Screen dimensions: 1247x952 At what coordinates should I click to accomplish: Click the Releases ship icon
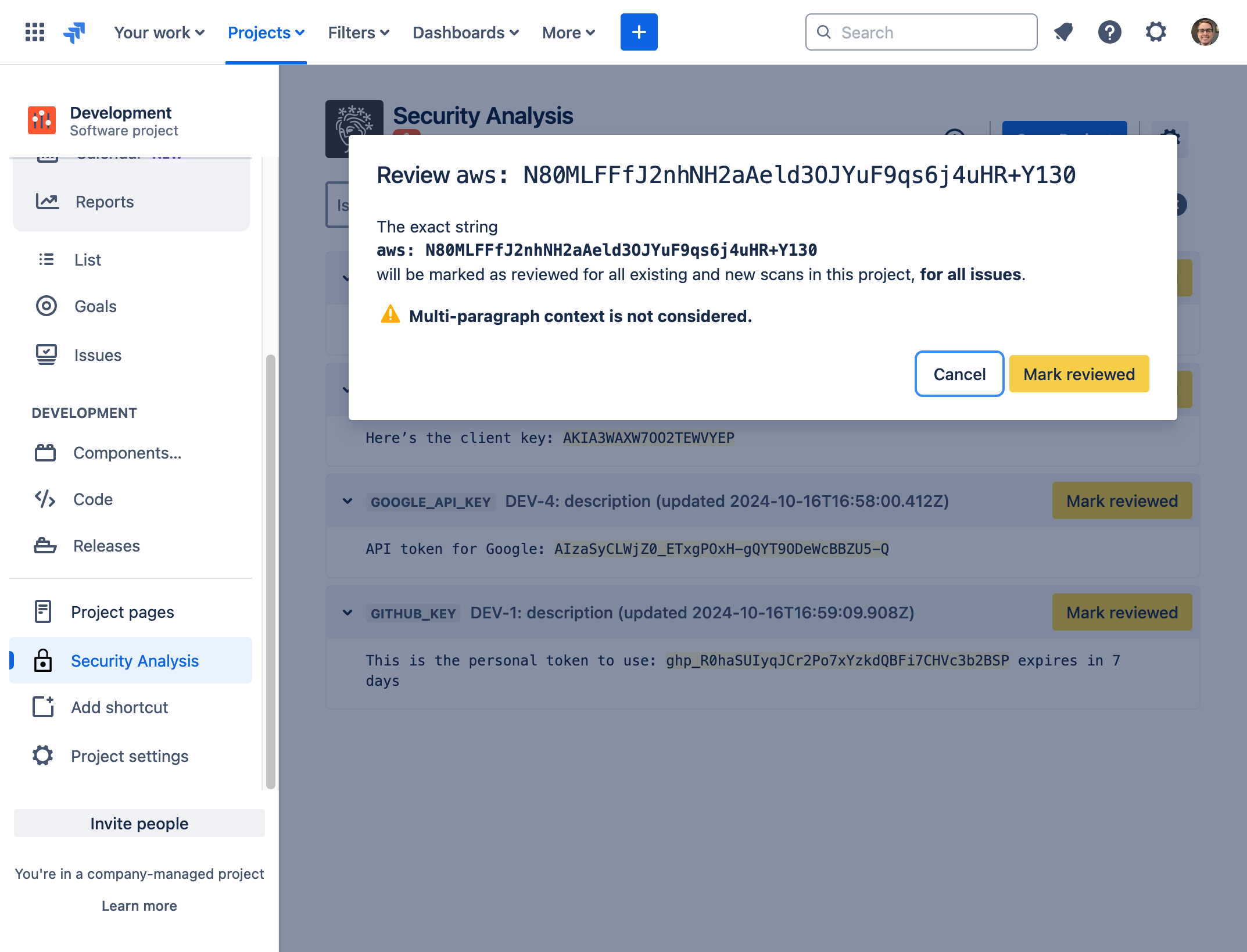(x=45, y=545)
